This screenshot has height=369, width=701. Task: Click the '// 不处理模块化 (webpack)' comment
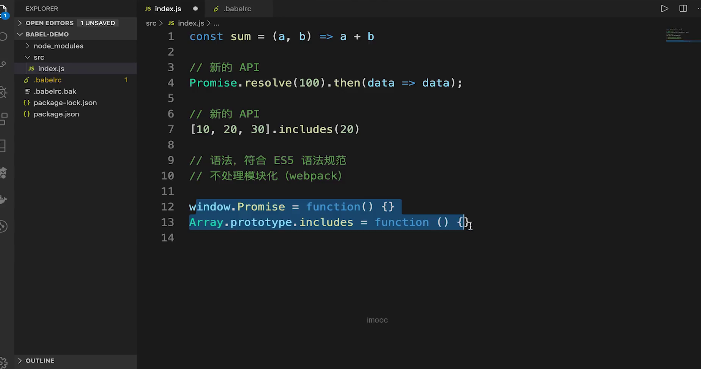pos(266,176)
